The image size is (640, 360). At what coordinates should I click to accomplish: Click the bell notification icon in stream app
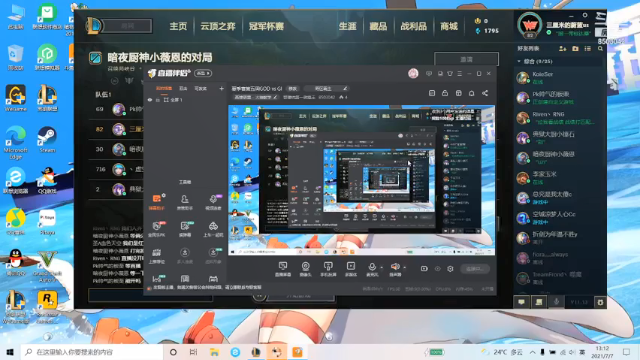(x=471, y=93)
